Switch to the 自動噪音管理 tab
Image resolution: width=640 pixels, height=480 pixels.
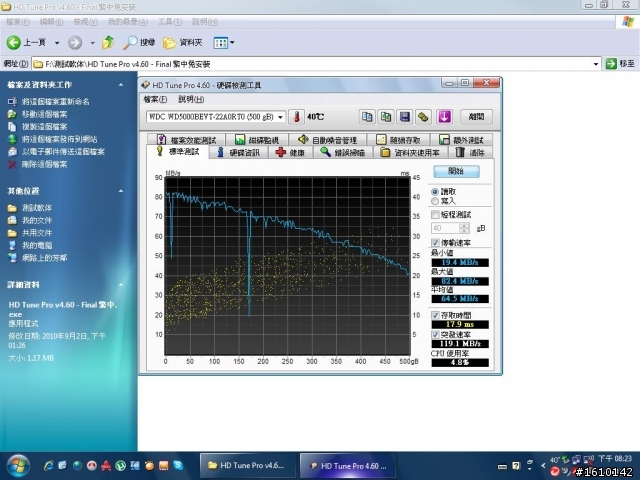pyautogui.click(x=327, y=140)
